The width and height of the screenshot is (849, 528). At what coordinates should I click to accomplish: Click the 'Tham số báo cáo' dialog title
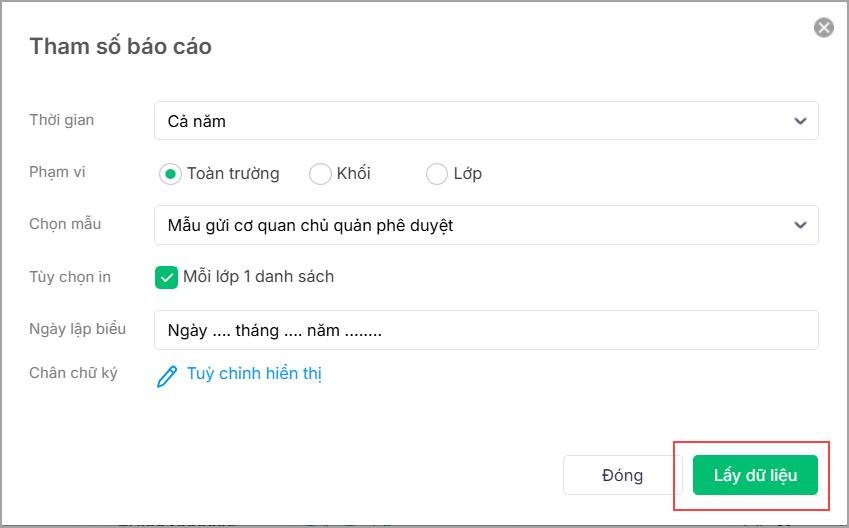click(120, 46)
